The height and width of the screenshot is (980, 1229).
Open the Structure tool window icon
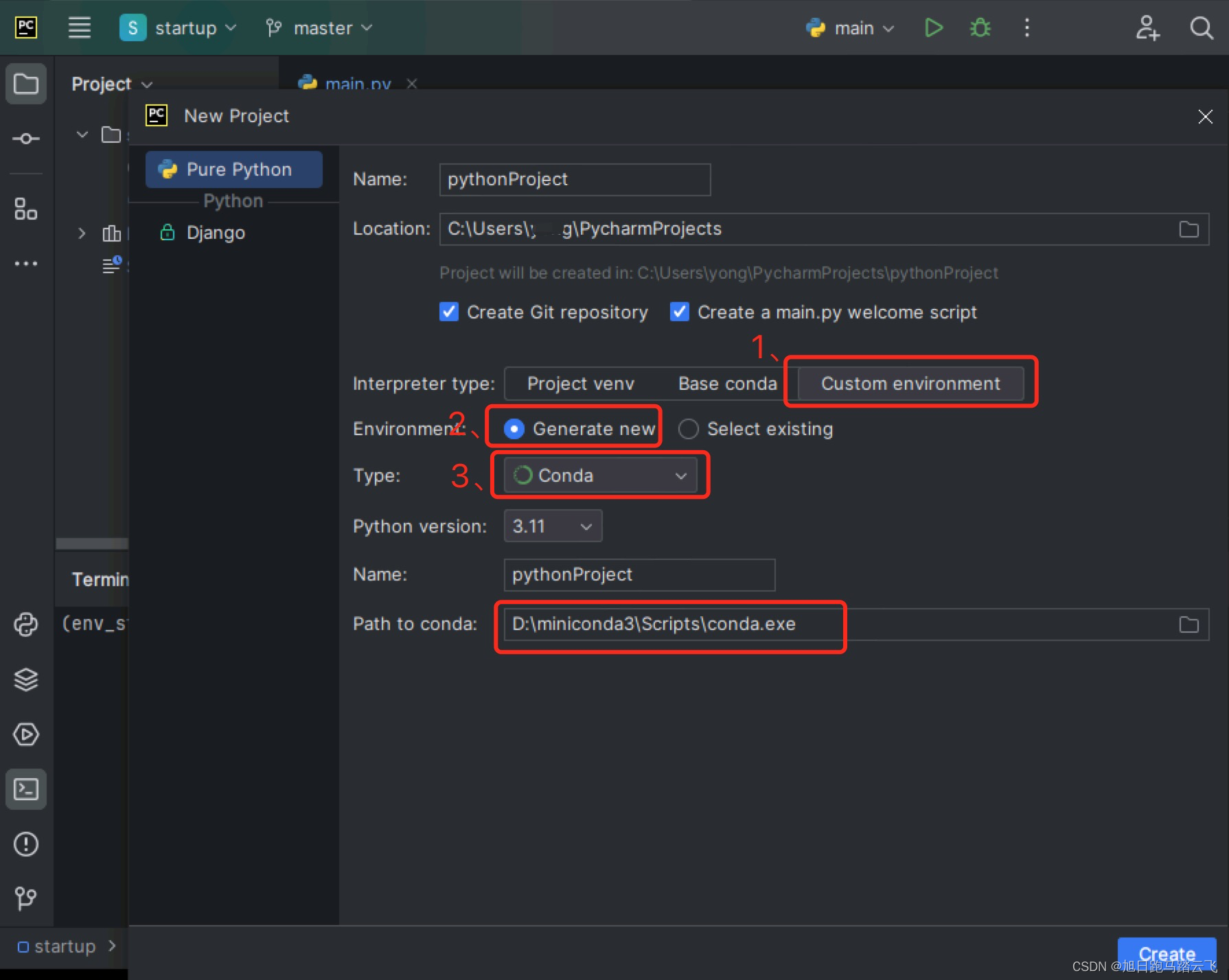25,209
